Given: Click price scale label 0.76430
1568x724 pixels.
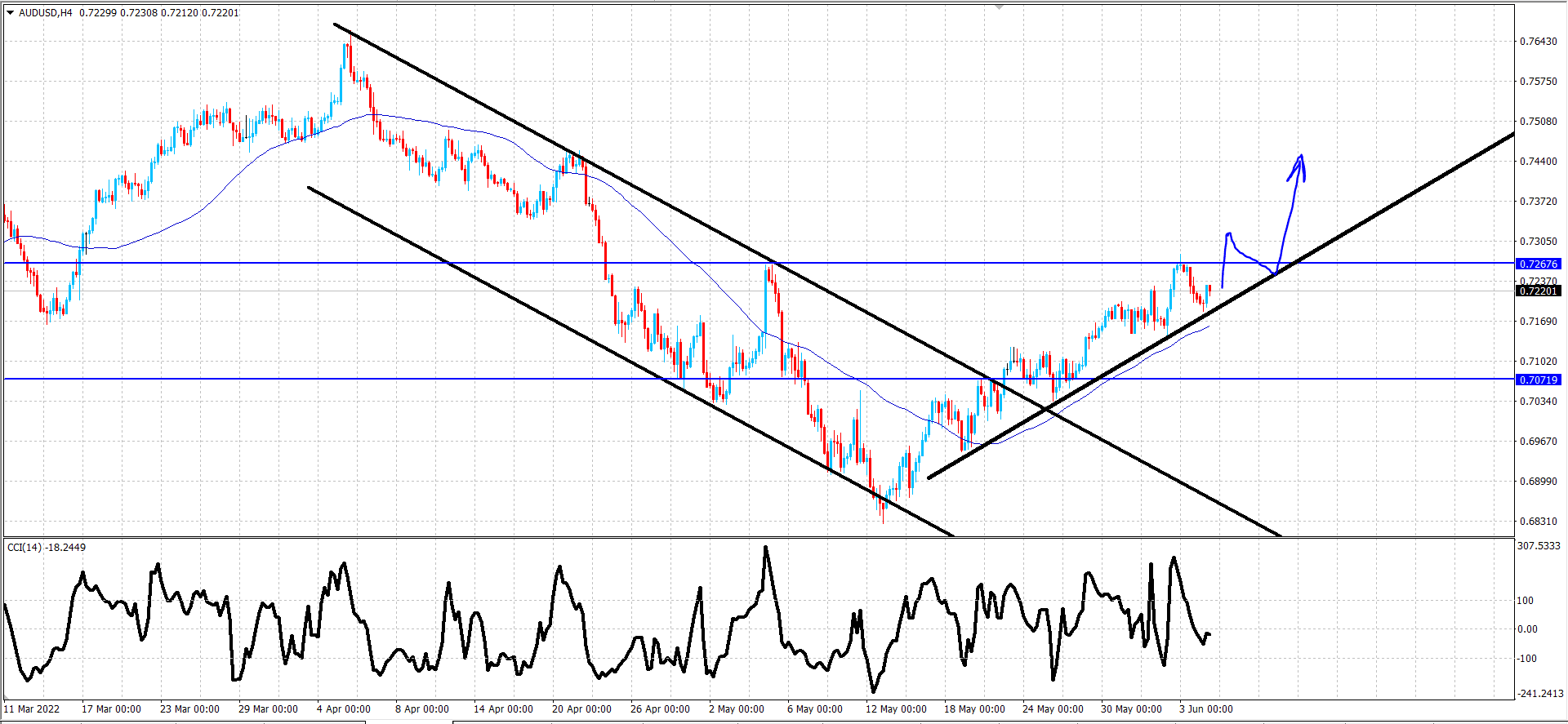Looking at the screenshot, I should coord(1538,42).
